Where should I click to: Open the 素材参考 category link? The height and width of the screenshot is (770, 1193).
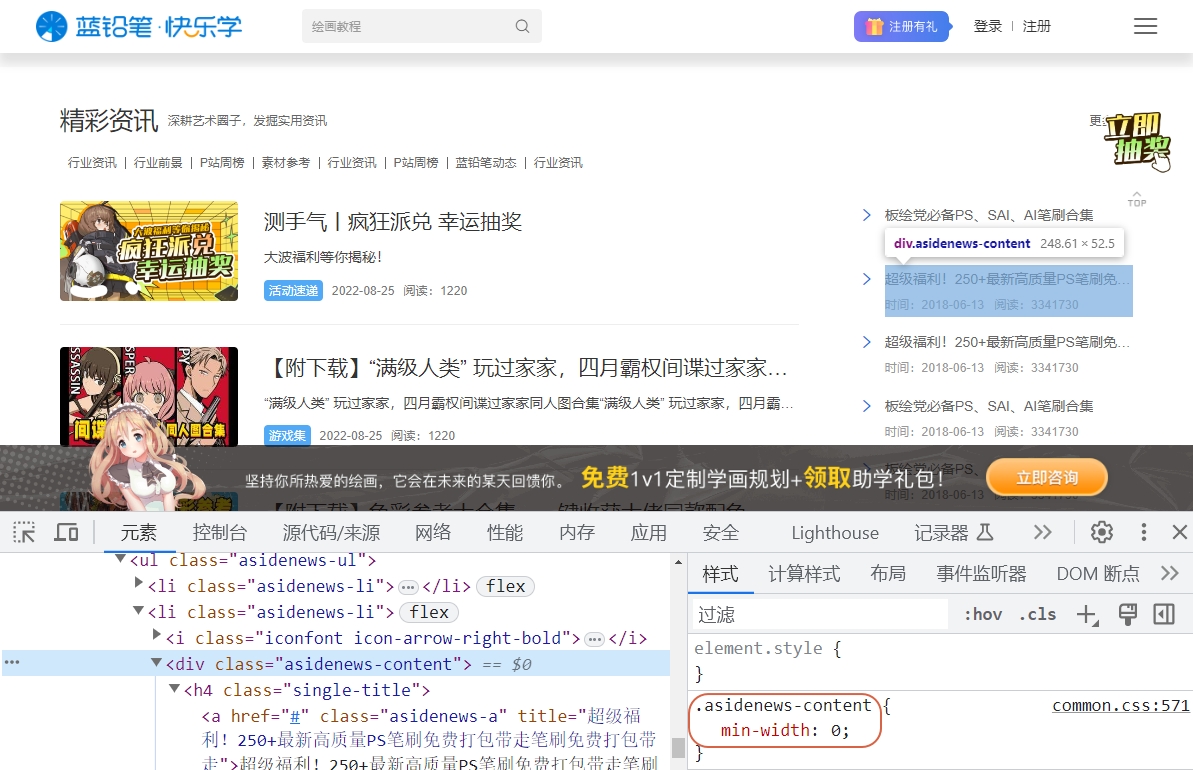point(286,163)
